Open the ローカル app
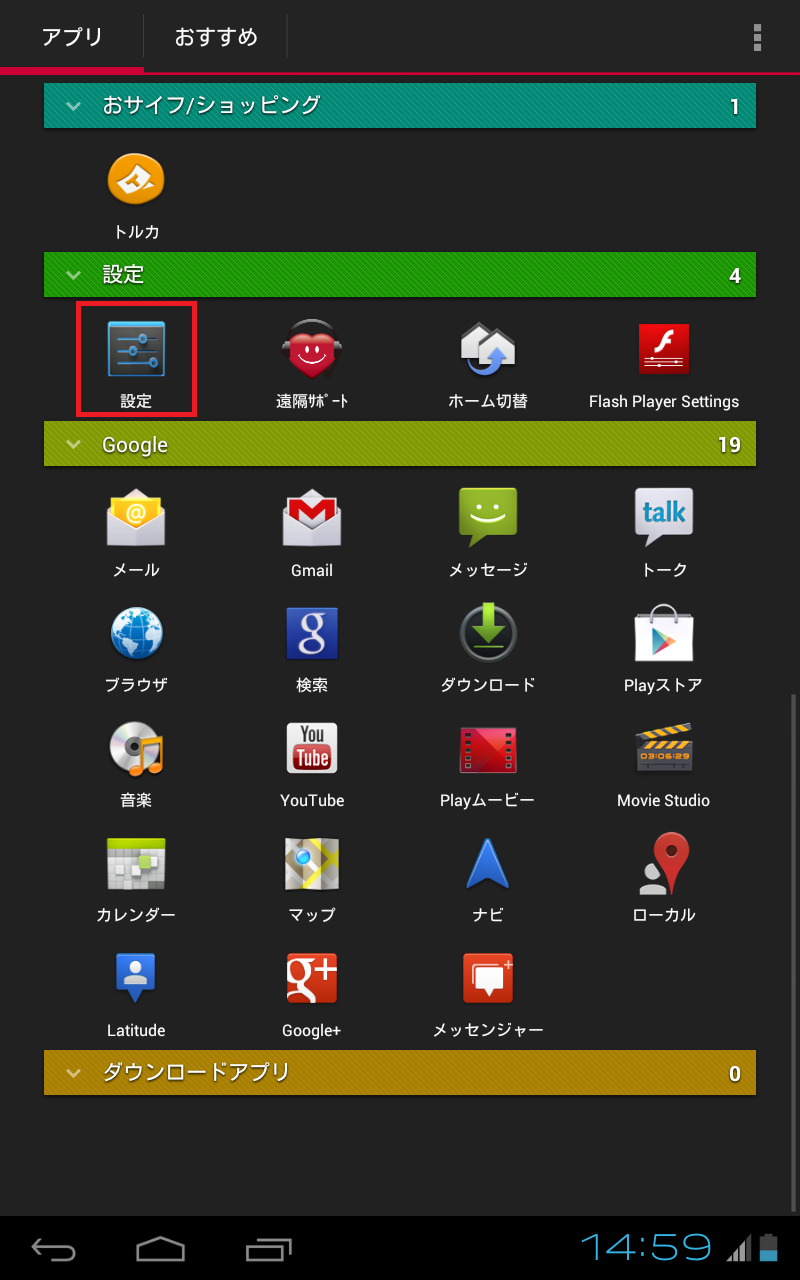Screen dimensions: 800x1280 click(664, 877)
